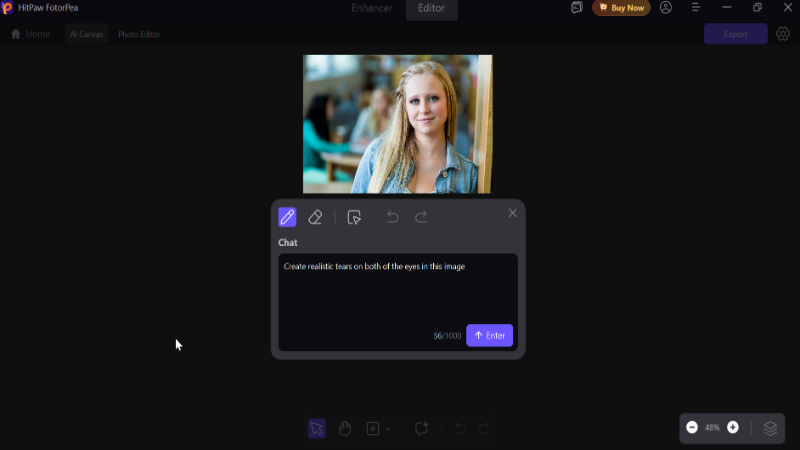The height and width of the screenshot is (450, 800).
Task: Go to the Home page
Action: [x=30, y=34]
